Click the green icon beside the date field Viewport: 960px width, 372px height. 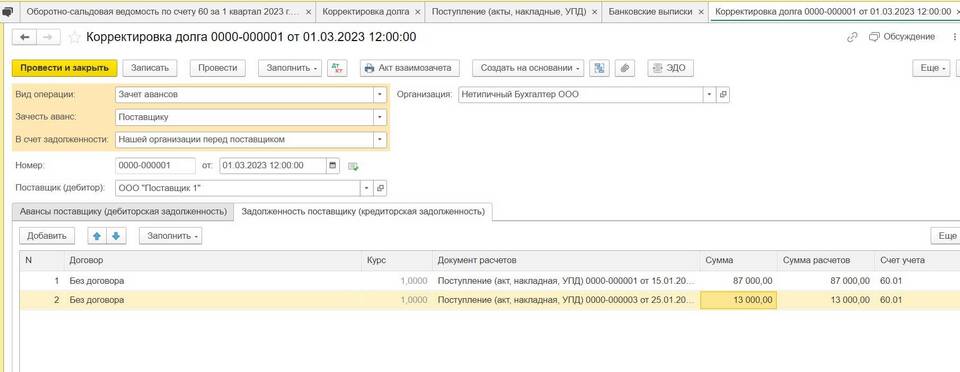click(353, 166)
